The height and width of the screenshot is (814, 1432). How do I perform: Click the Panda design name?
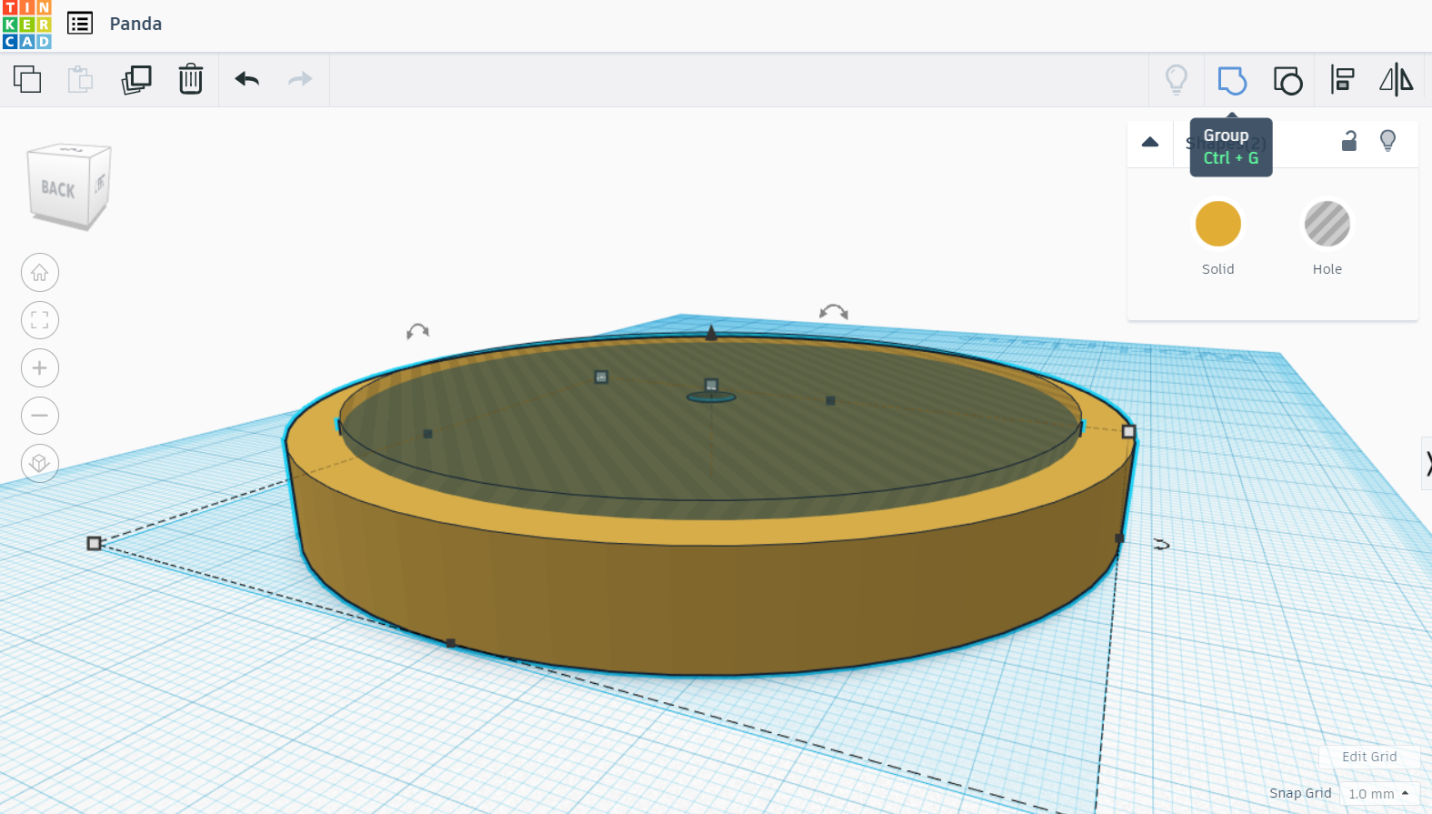(x=136, y=23)
